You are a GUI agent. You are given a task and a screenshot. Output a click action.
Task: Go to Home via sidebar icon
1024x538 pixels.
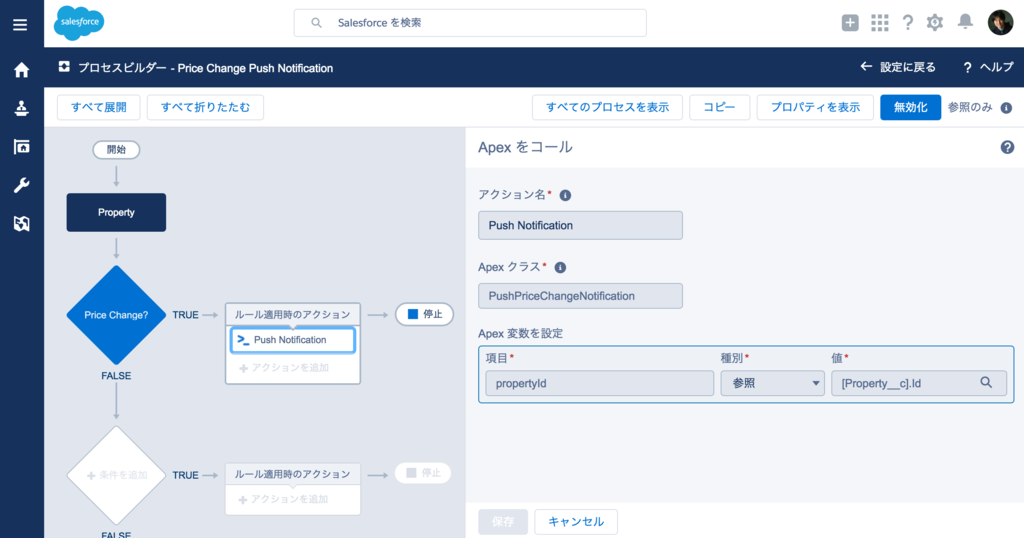[x=22, y=70]
